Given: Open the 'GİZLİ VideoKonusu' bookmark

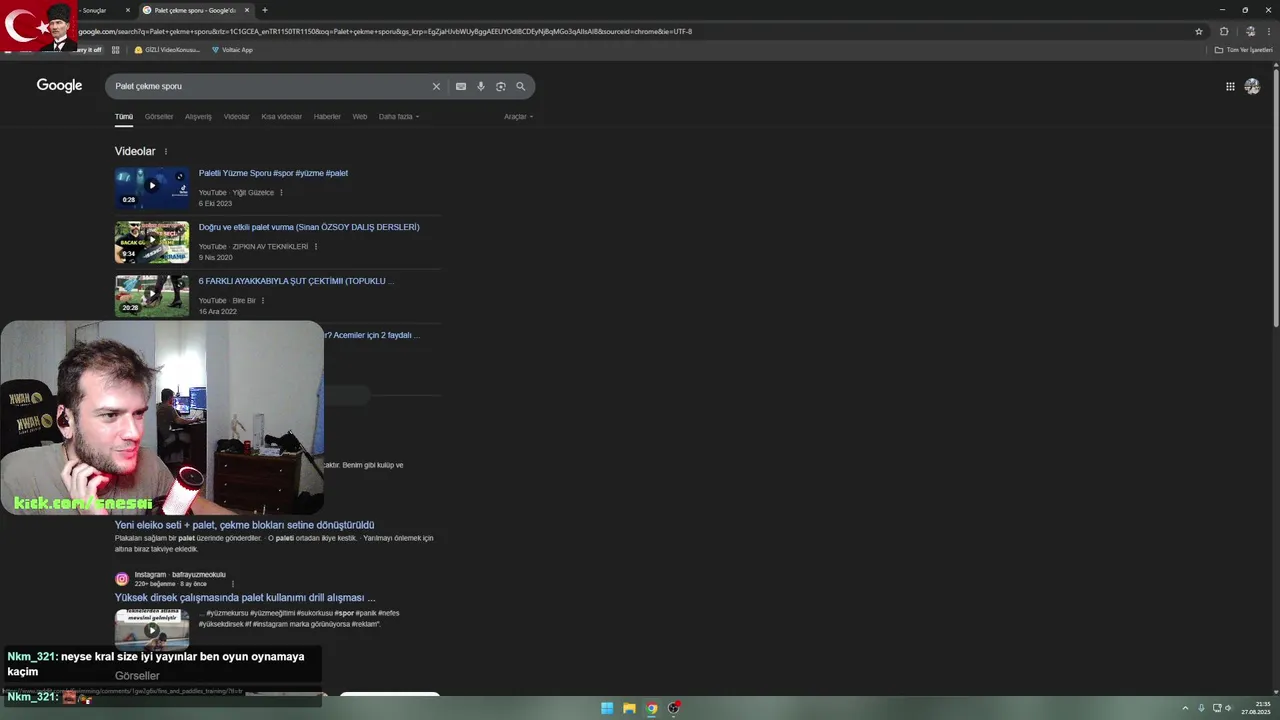Looking at the screenshot, I should [x=167, y=49].
